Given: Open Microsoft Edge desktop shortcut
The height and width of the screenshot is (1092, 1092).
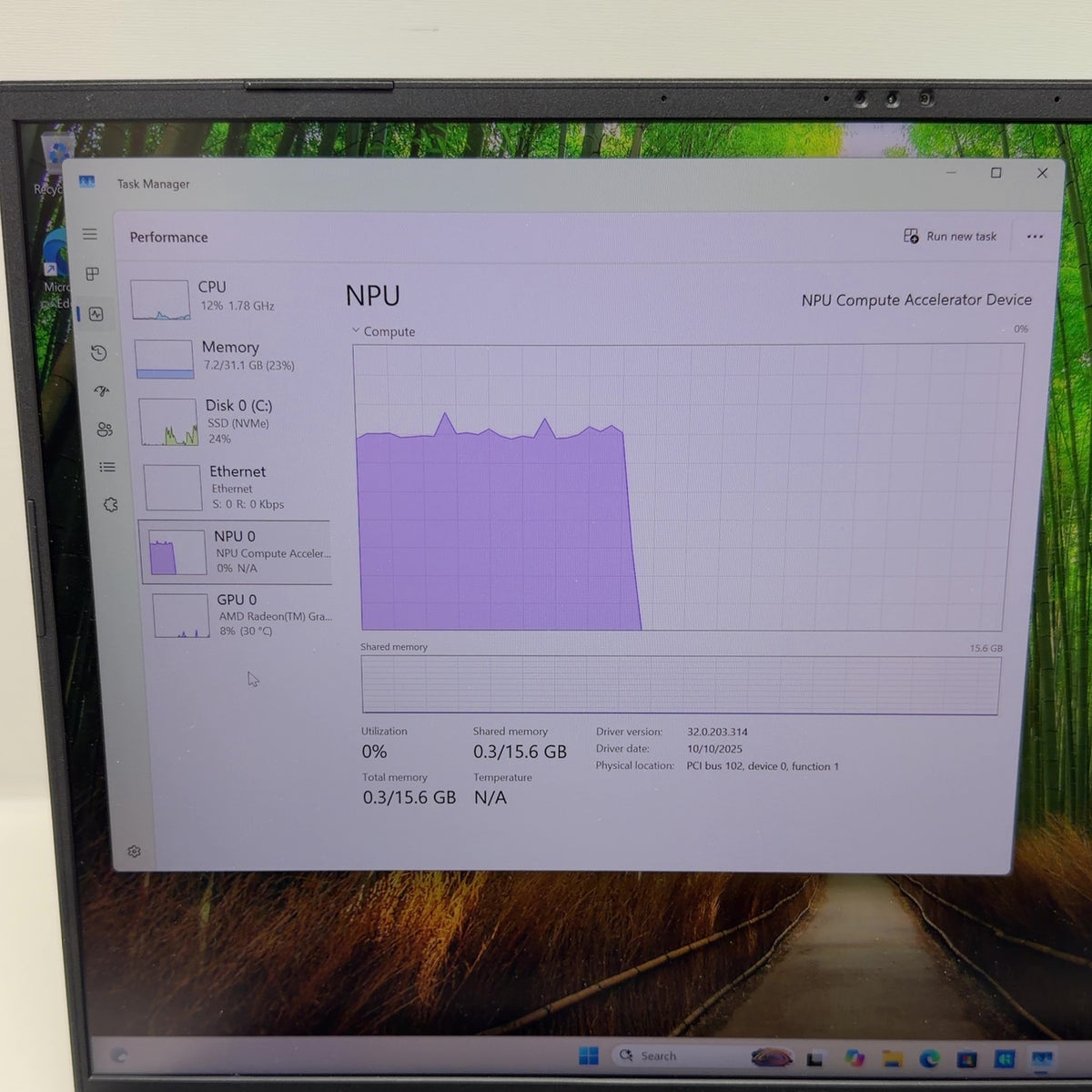Looking at the screenshot, I should pyautogui.click(x=56, y=268).
